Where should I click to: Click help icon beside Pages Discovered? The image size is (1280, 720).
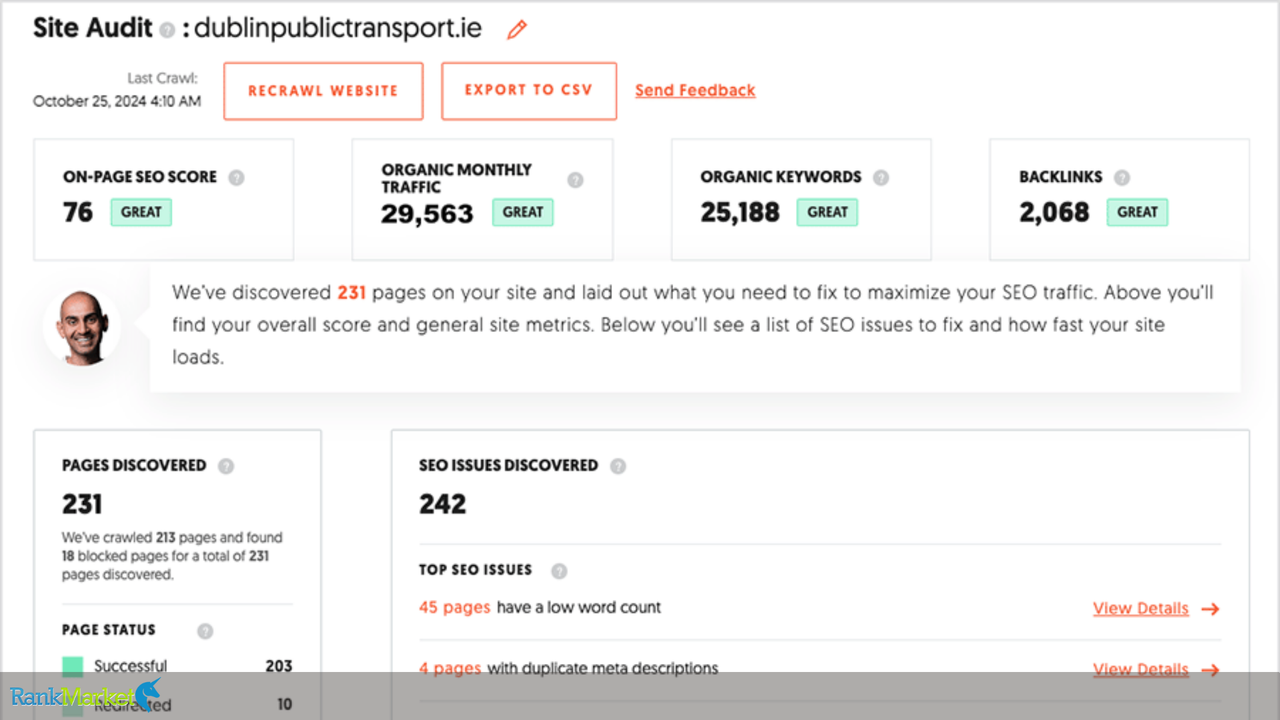(226, 466)
